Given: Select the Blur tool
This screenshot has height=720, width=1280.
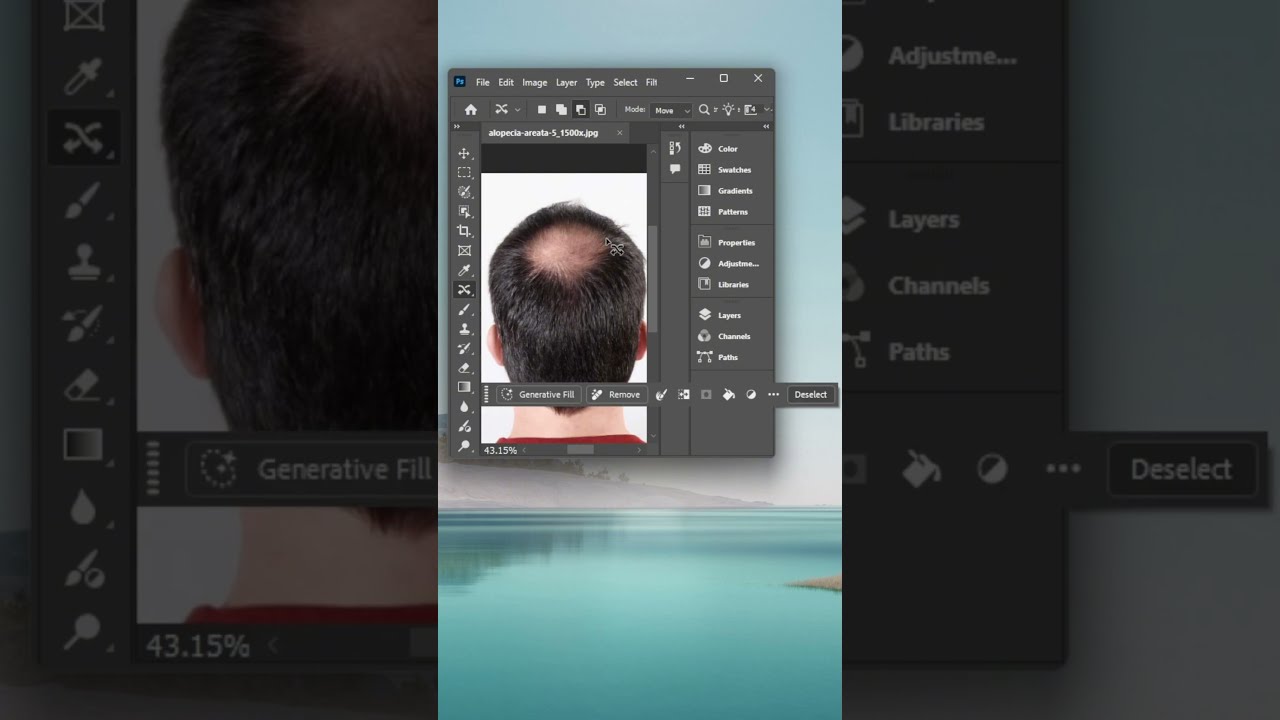Looking at the screenshot, I should [464, 407].
